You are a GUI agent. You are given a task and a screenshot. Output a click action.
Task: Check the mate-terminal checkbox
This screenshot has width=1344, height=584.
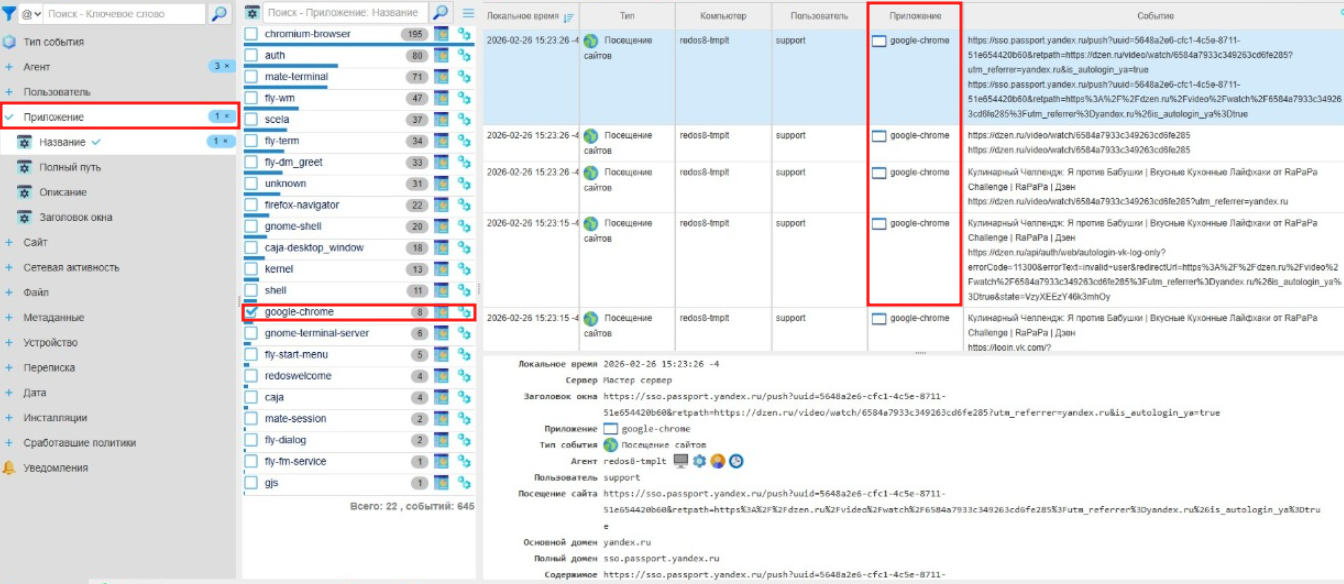[x=251, y=77]
